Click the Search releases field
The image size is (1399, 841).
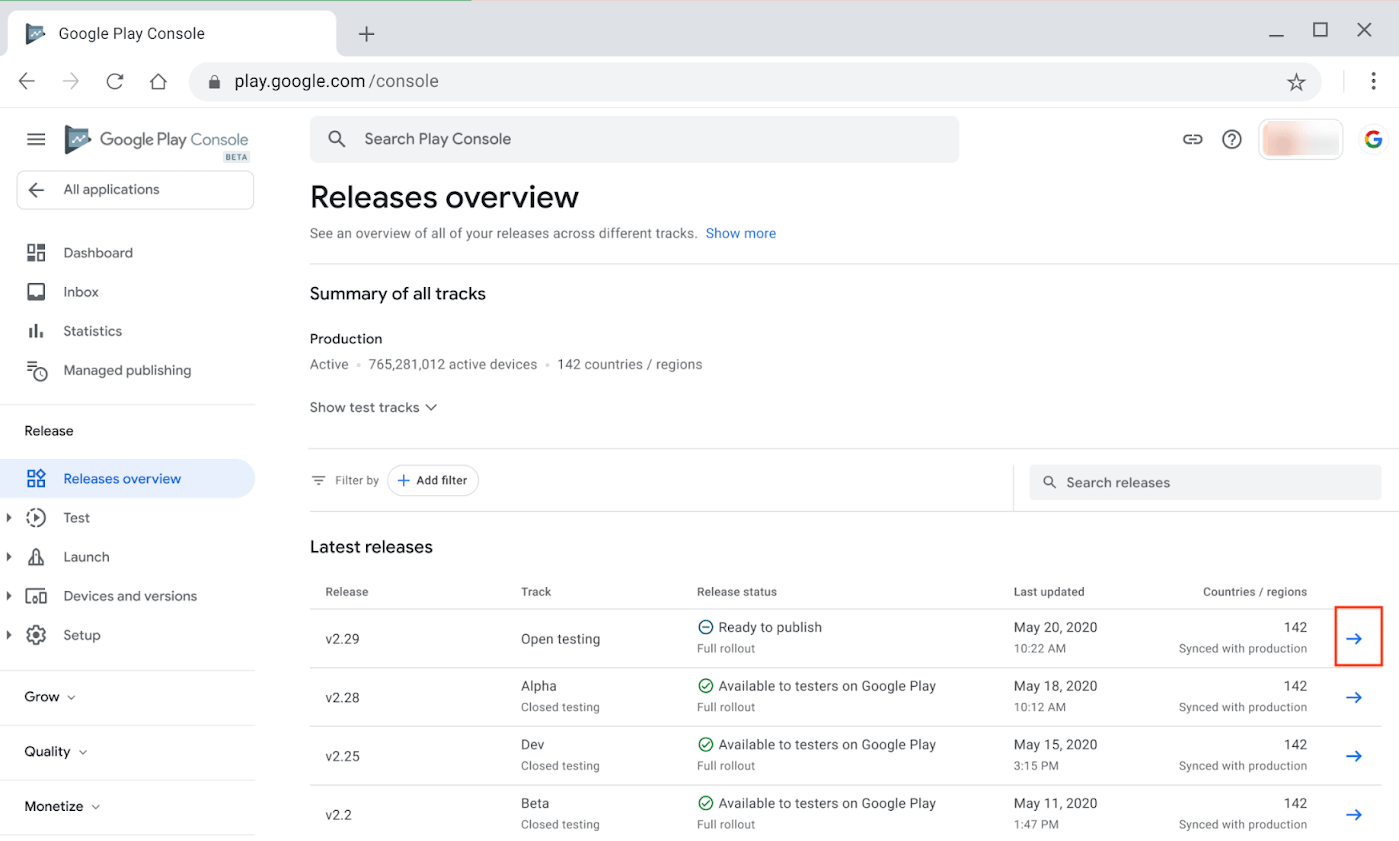pyautogui.click(x=1205, y=482)
